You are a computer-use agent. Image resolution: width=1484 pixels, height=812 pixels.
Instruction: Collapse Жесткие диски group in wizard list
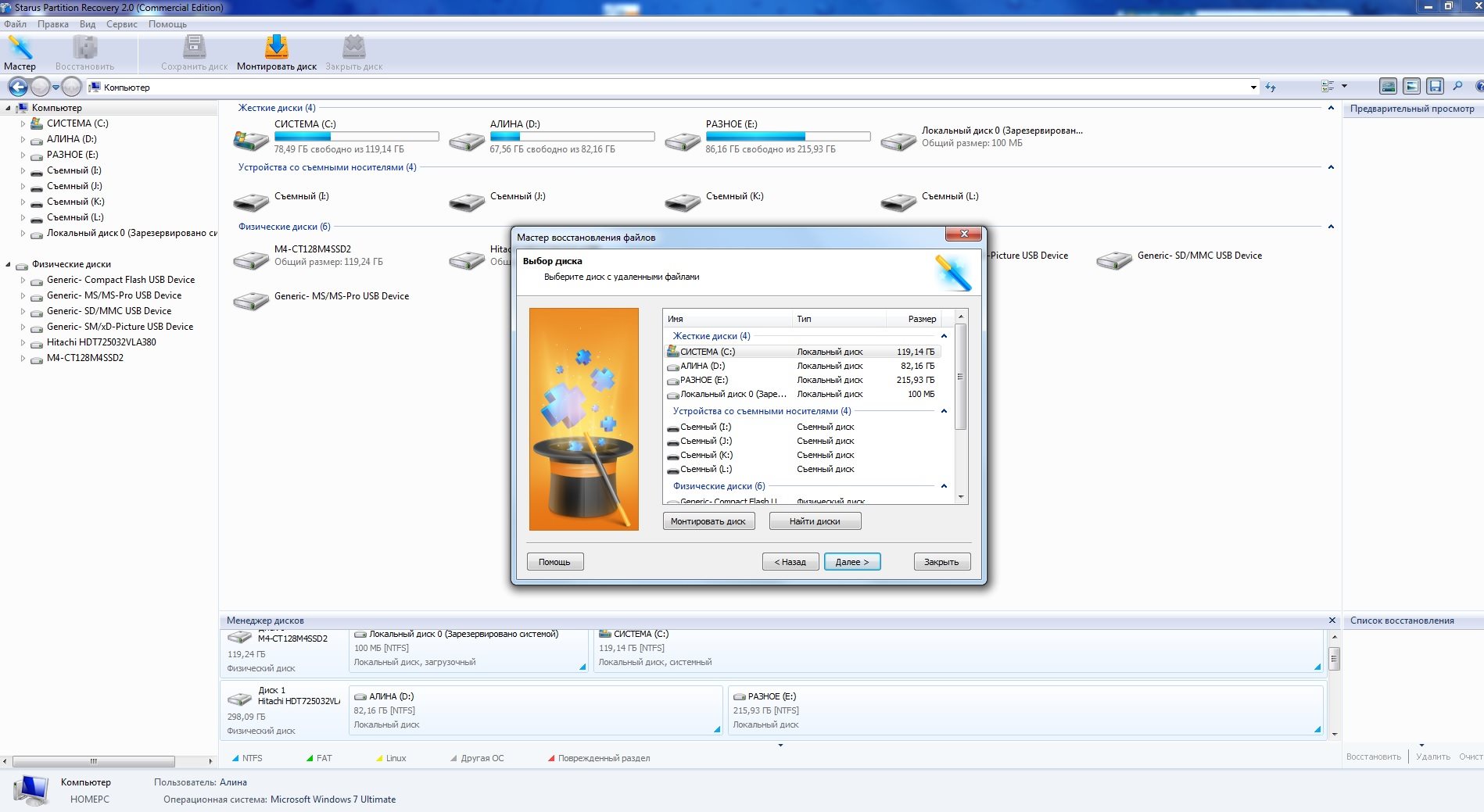coord(944,336)
